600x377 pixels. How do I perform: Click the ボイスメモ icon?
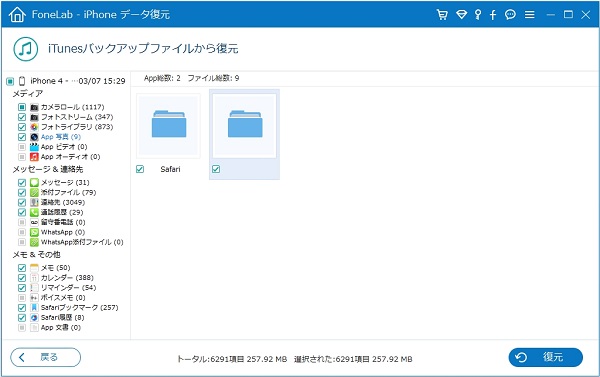[34, 298]
